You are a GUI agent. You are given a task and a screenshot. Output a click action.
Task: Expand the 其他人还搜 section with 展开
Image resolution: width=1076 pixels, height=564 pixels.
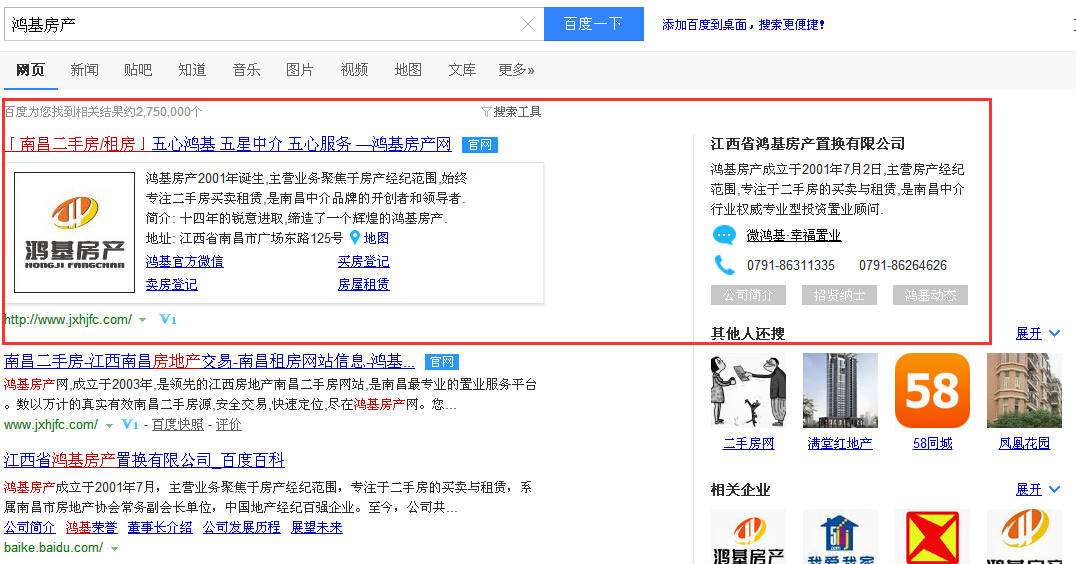1038,333
